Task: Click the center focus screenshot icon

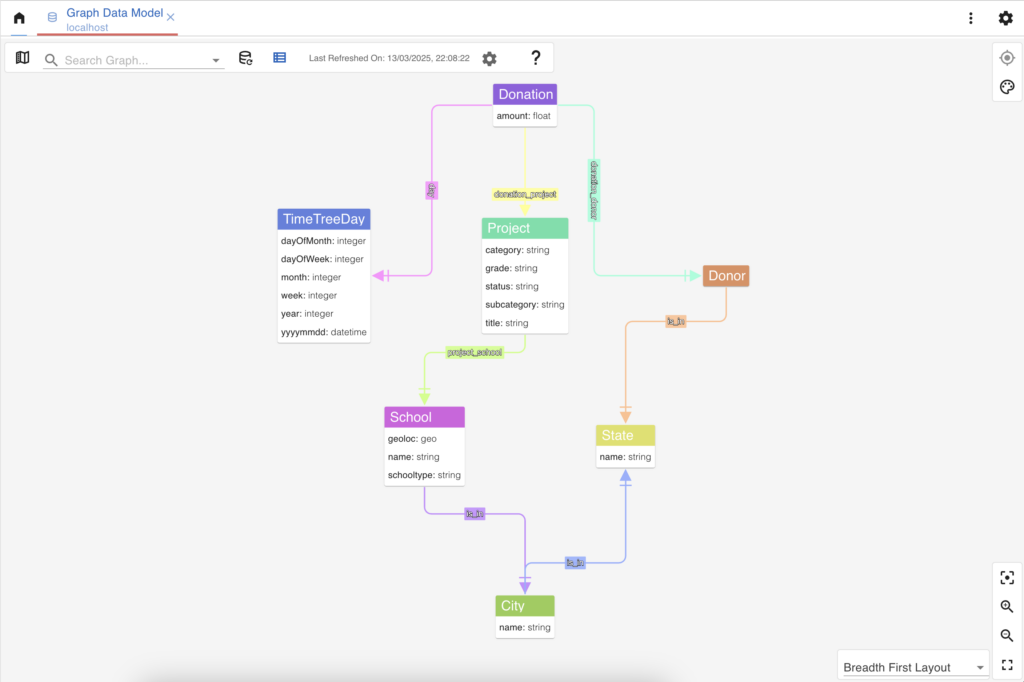Action: [1007, 577]
